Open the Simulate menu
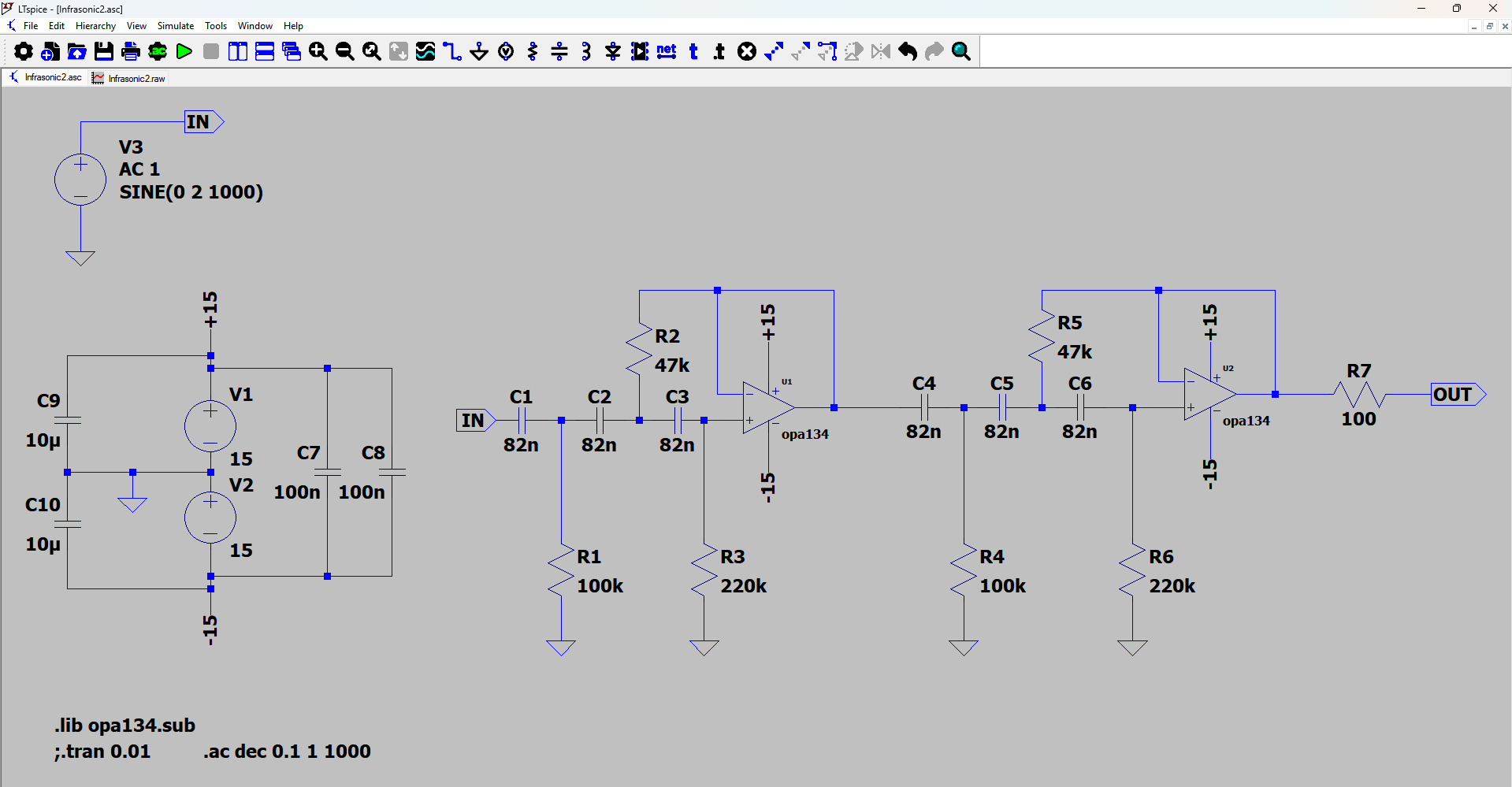 click(x=175, y=25)
